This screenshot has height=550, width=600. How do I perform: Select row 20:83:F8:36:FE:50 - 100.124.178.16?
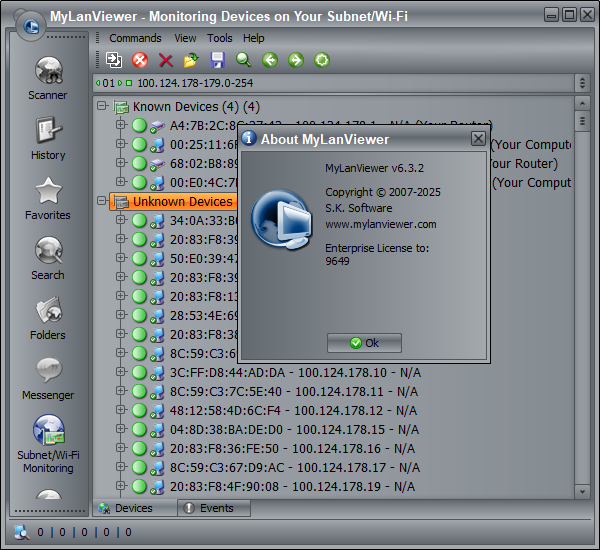click(x=292, y=449)
